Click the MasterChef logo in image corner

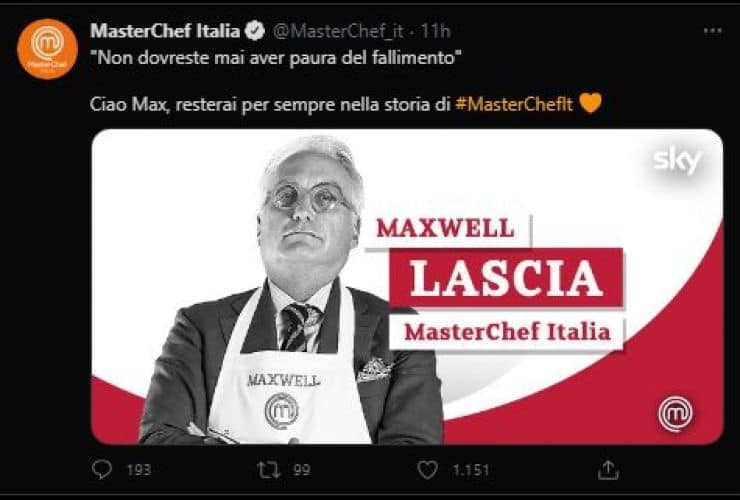tap(675, 413)
